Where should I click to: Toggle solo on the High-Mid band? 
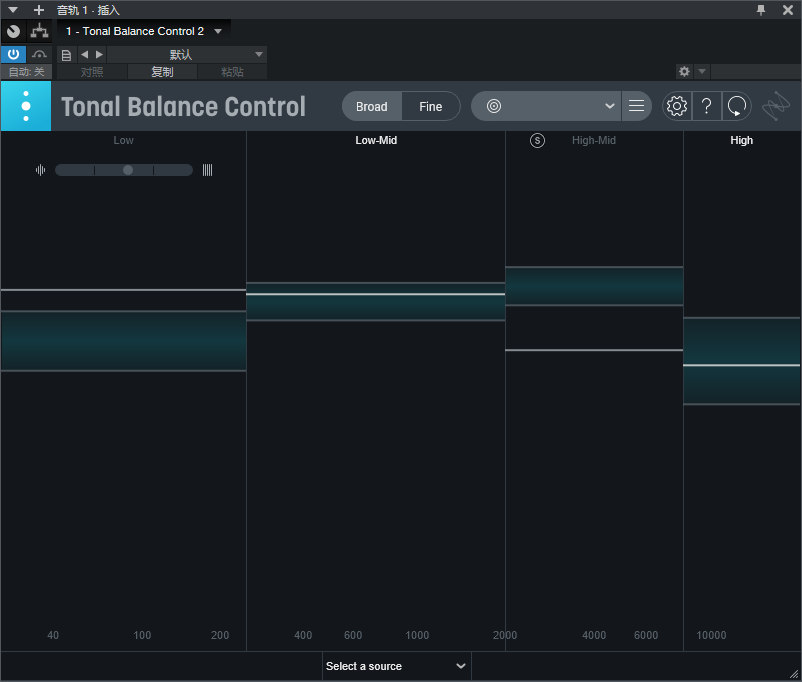tap(537, 140)
